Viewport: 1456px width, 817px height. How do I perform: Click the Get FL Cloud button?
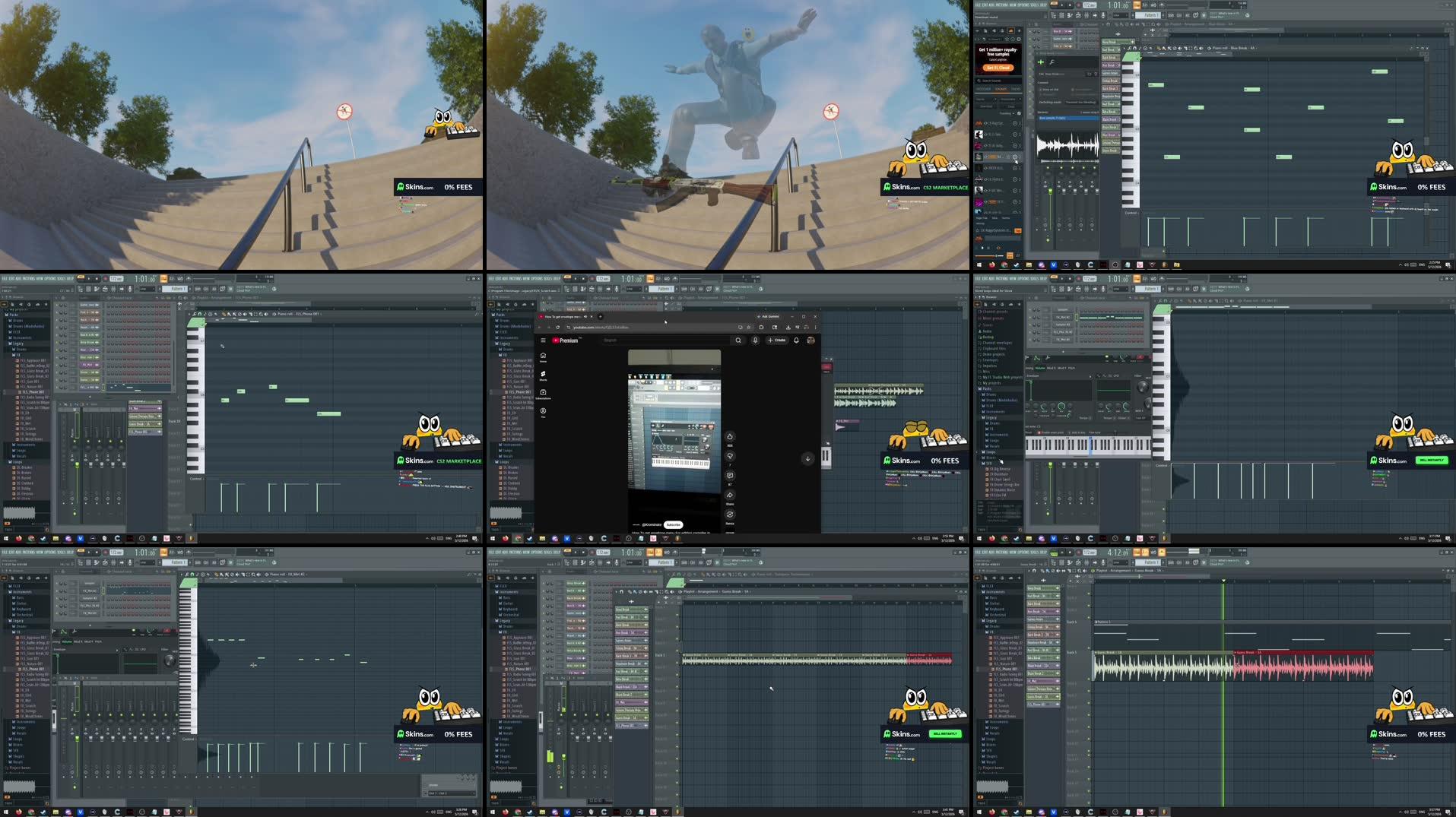tap(998, 68)
